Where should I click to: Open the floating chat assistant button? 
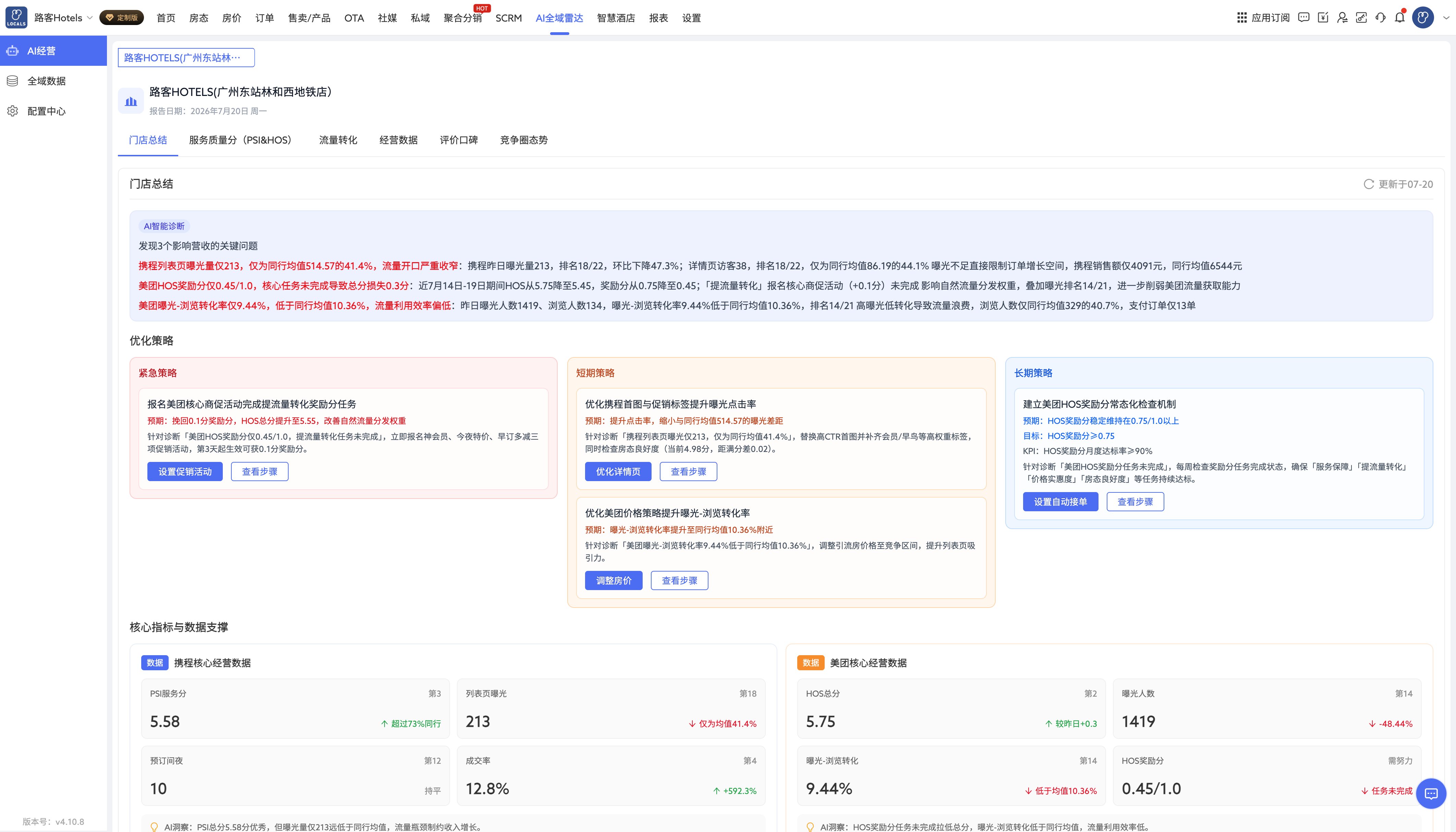tap(1431, 794)
